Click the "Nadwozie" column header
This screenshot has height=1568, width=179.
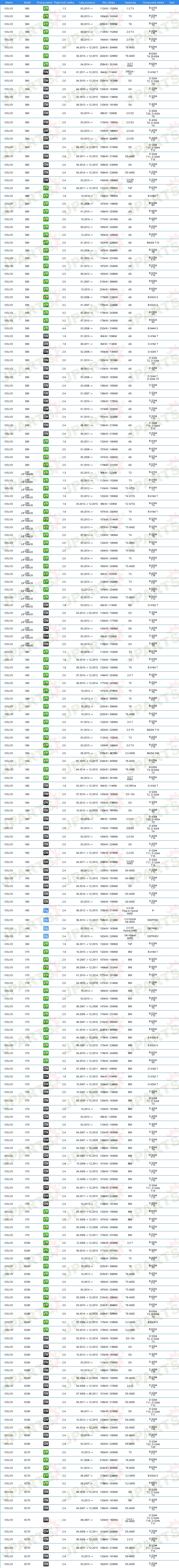point(130,3)
